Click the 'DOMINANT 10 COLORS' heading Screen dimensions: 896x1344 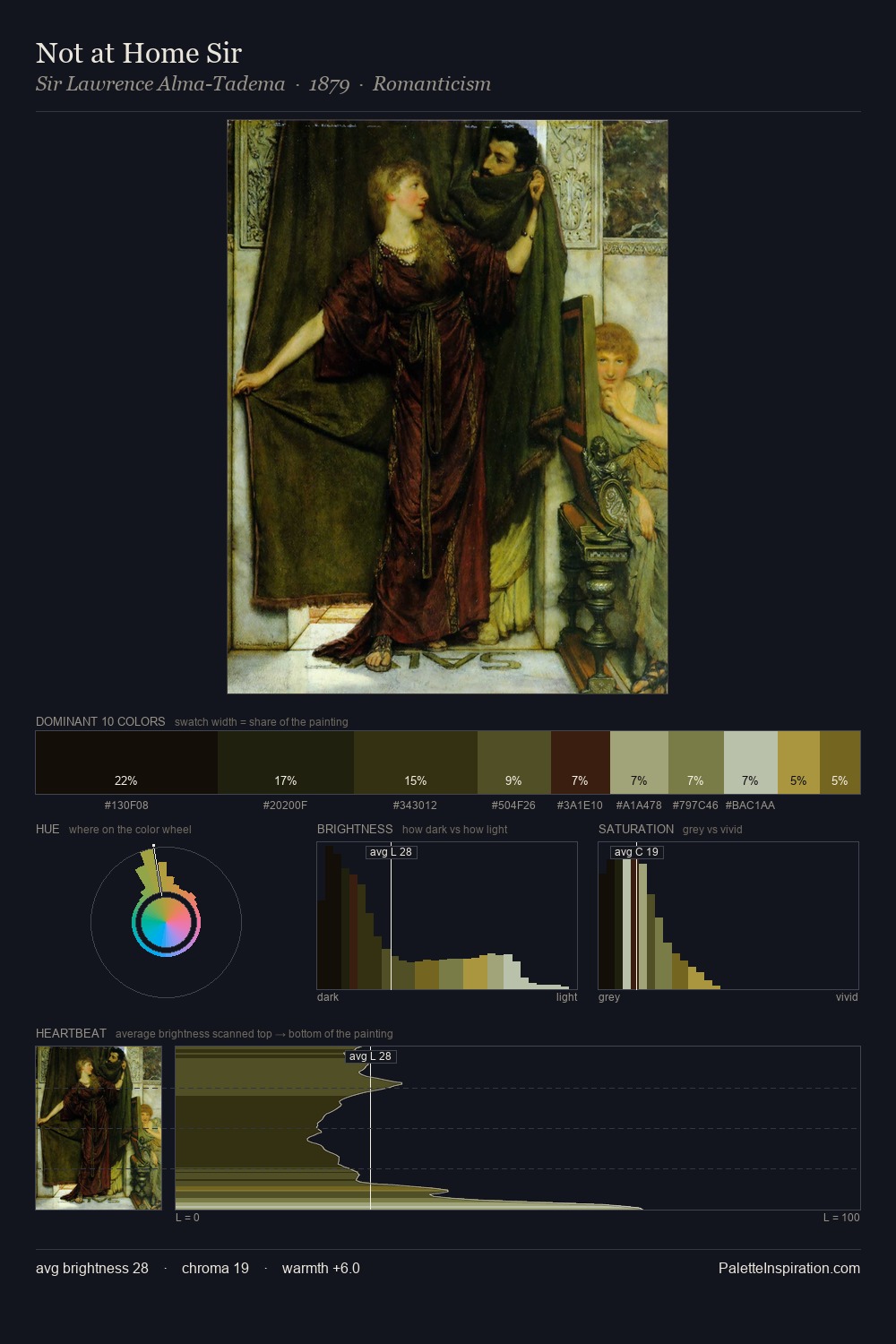click(100, 721)
